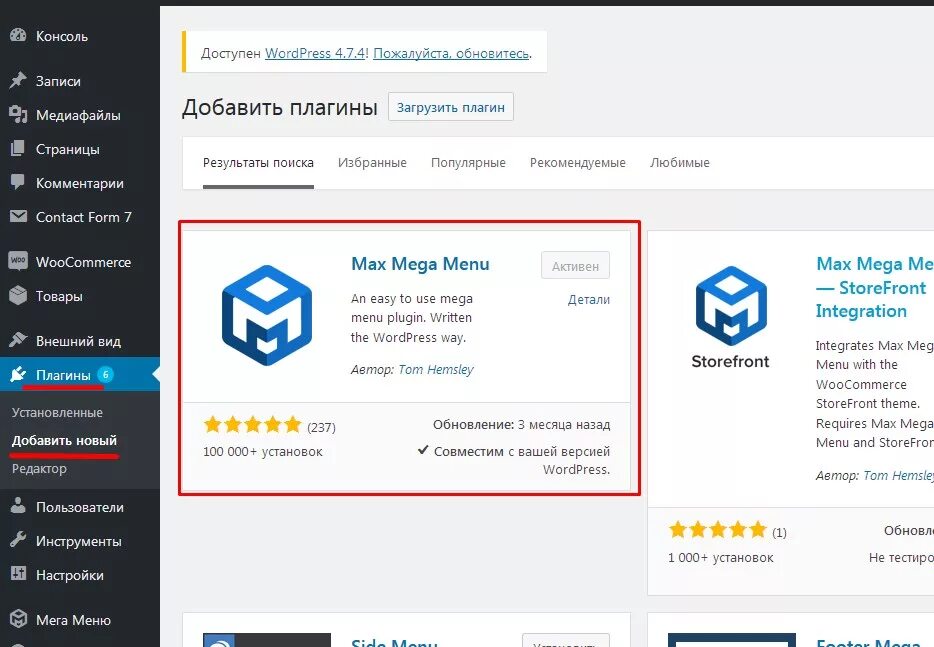This screenshot has height=647, width=934.
Task: Open Детали link for Max Mega Menu
Action: tap(589, 300)
